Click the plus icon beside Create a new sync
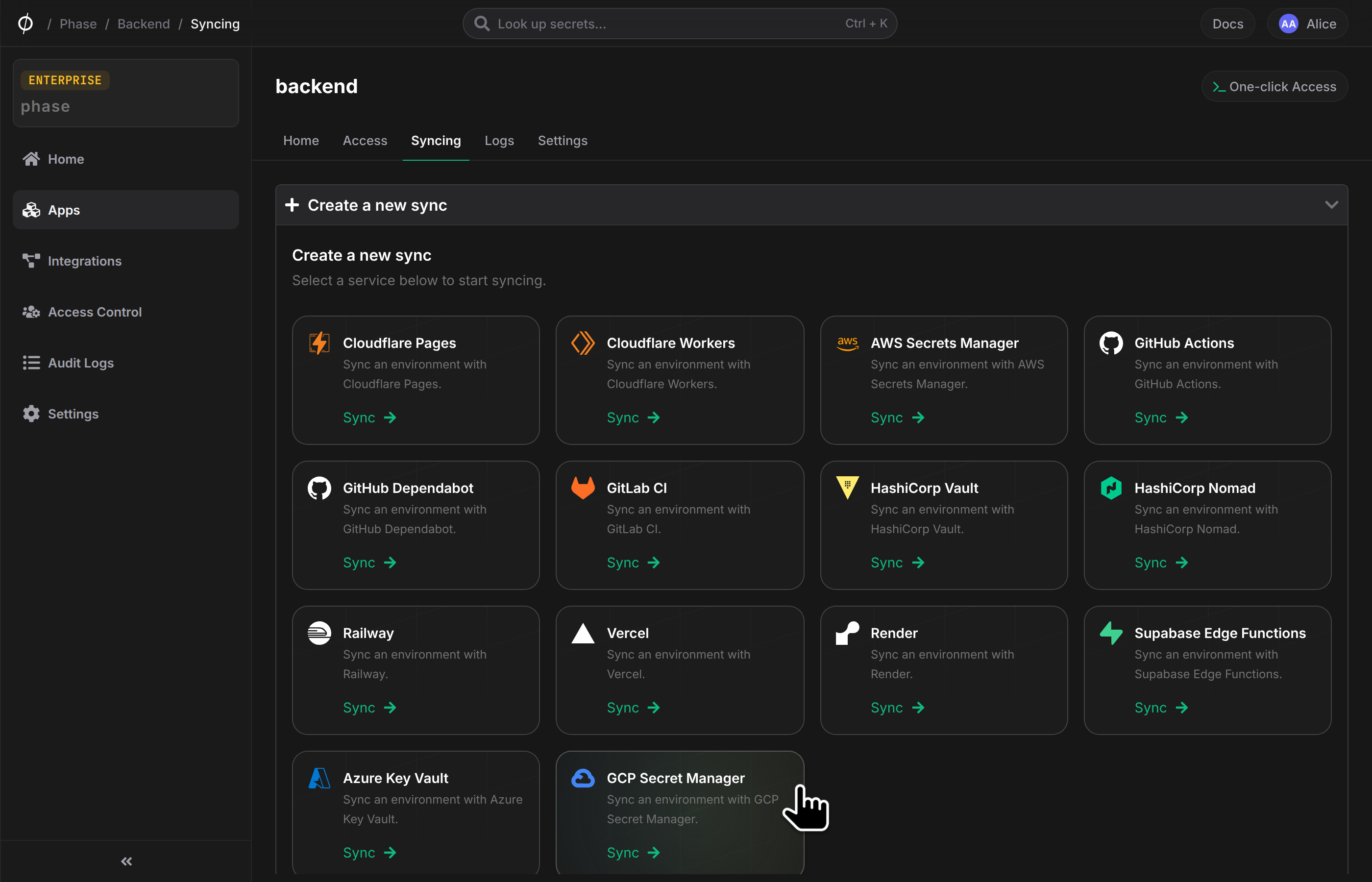Viewport: 1372px width, 882px height. coord(292,205)
